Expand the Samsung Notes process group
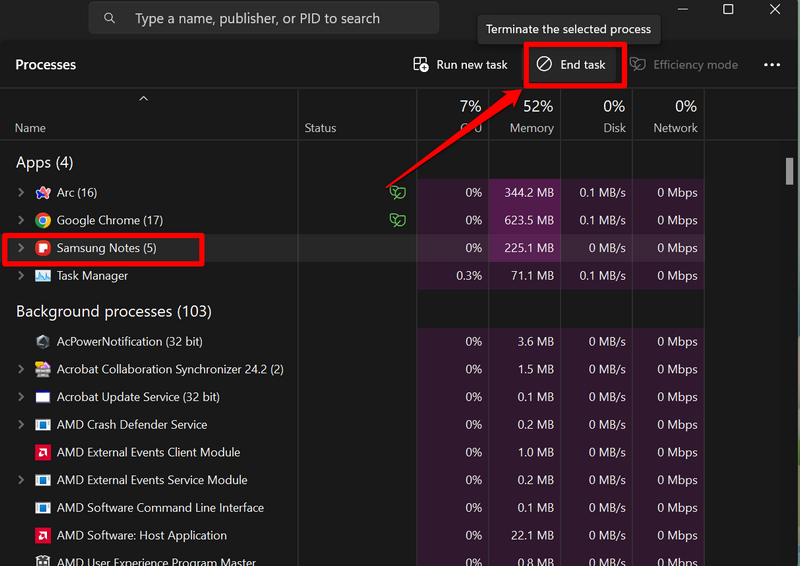 [21, 248]
